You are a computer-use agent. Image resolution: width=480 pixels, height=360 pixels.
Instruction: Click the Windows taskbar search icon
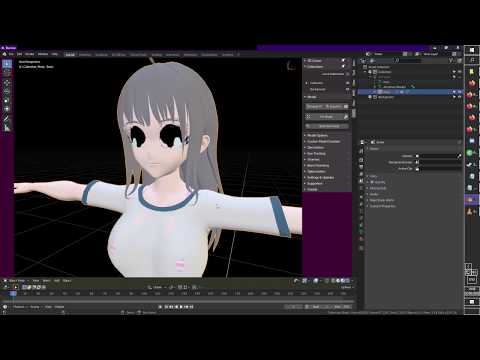[472, 60]
